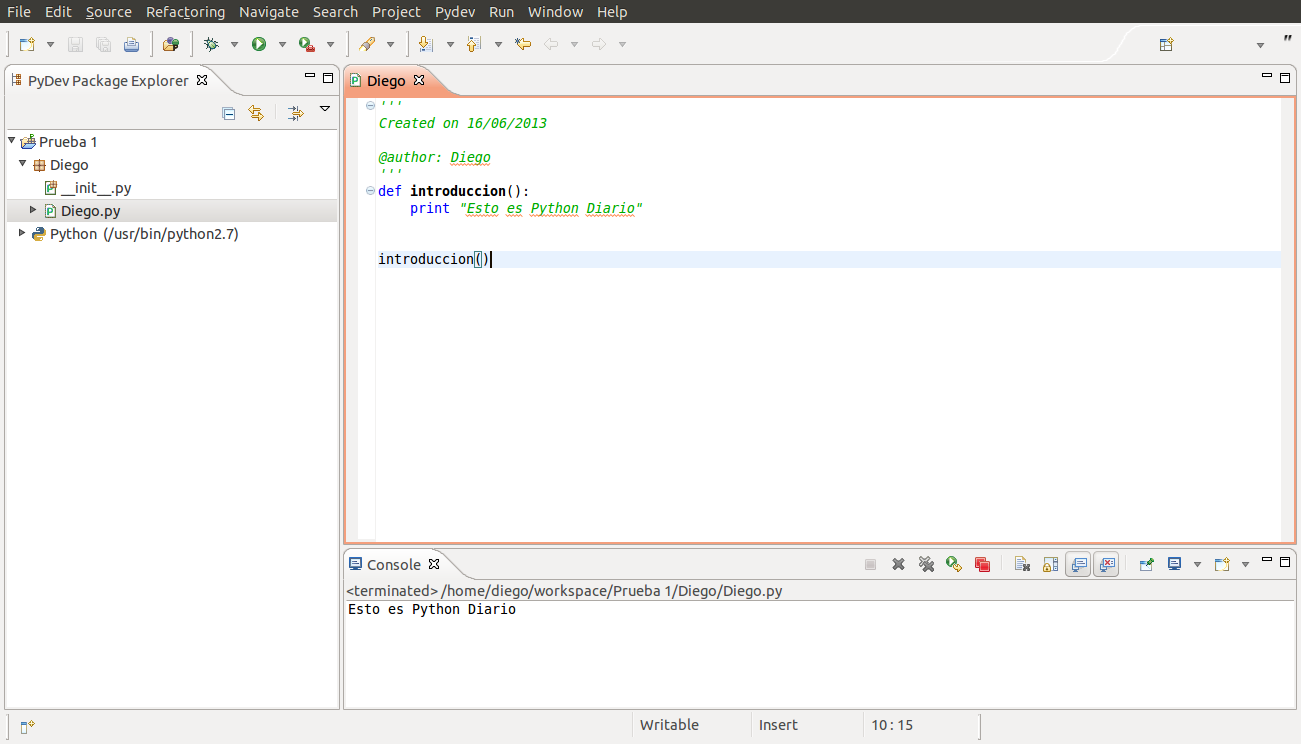Screen dimensions: 1301x744
Task: Click the External Tools run icon
Action: (x=307, y=44)
